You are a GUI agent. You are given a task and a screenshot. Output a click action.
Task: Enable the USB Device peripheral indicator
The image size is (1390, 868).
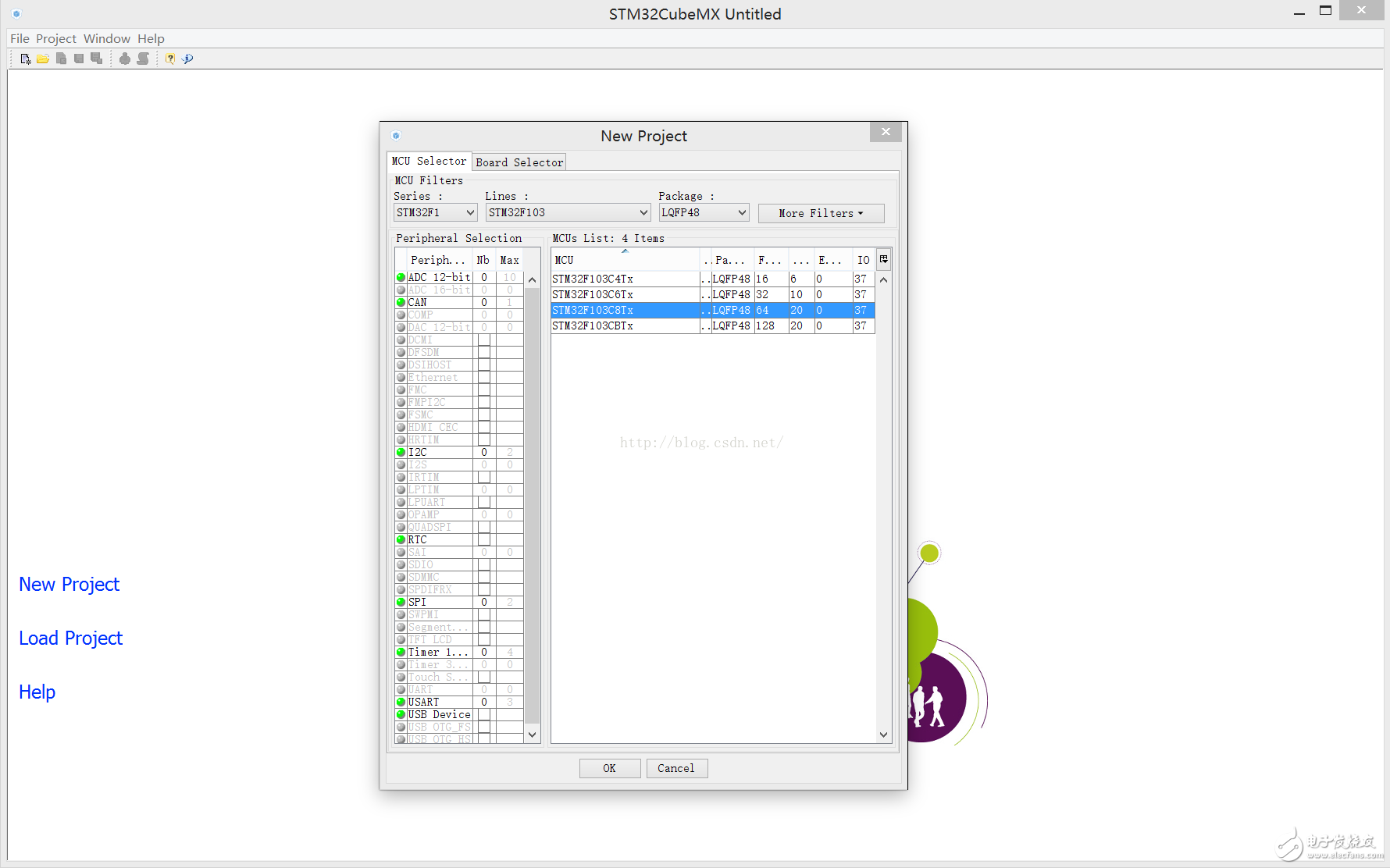coord(401,713)
